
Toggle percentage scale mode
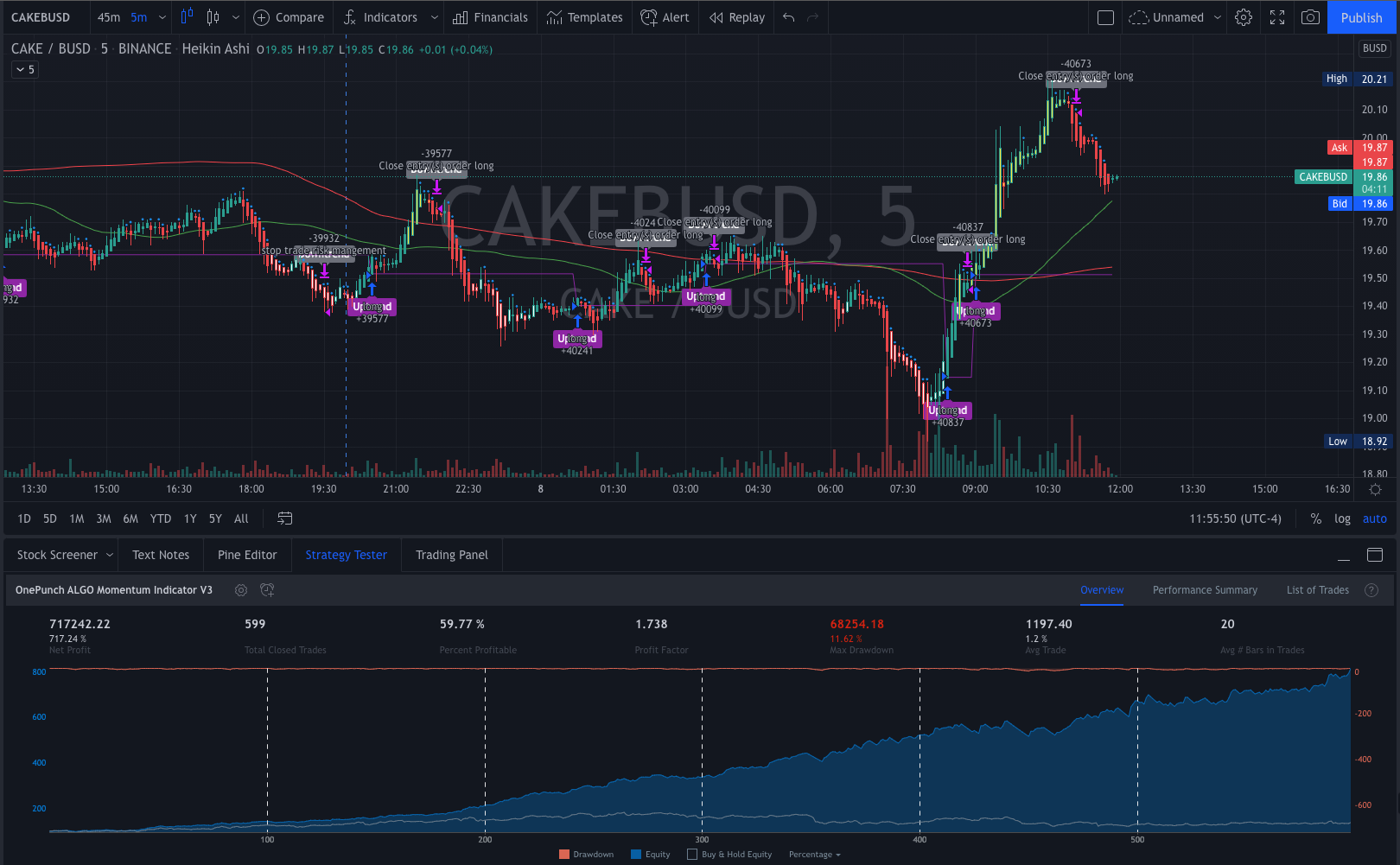pos(1315,518)
